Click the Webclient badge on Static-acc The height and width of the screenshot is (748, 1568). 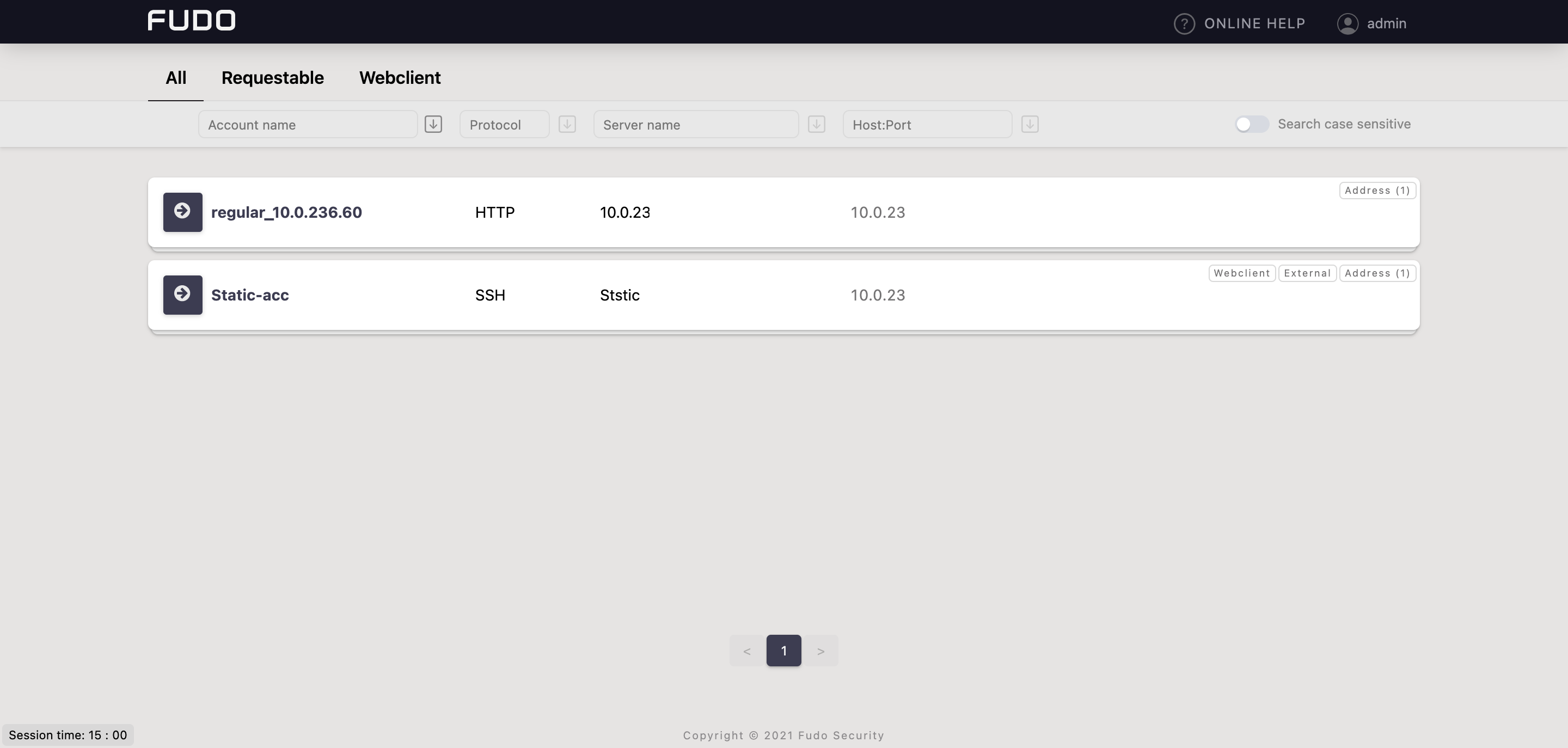click(1241, 273)
